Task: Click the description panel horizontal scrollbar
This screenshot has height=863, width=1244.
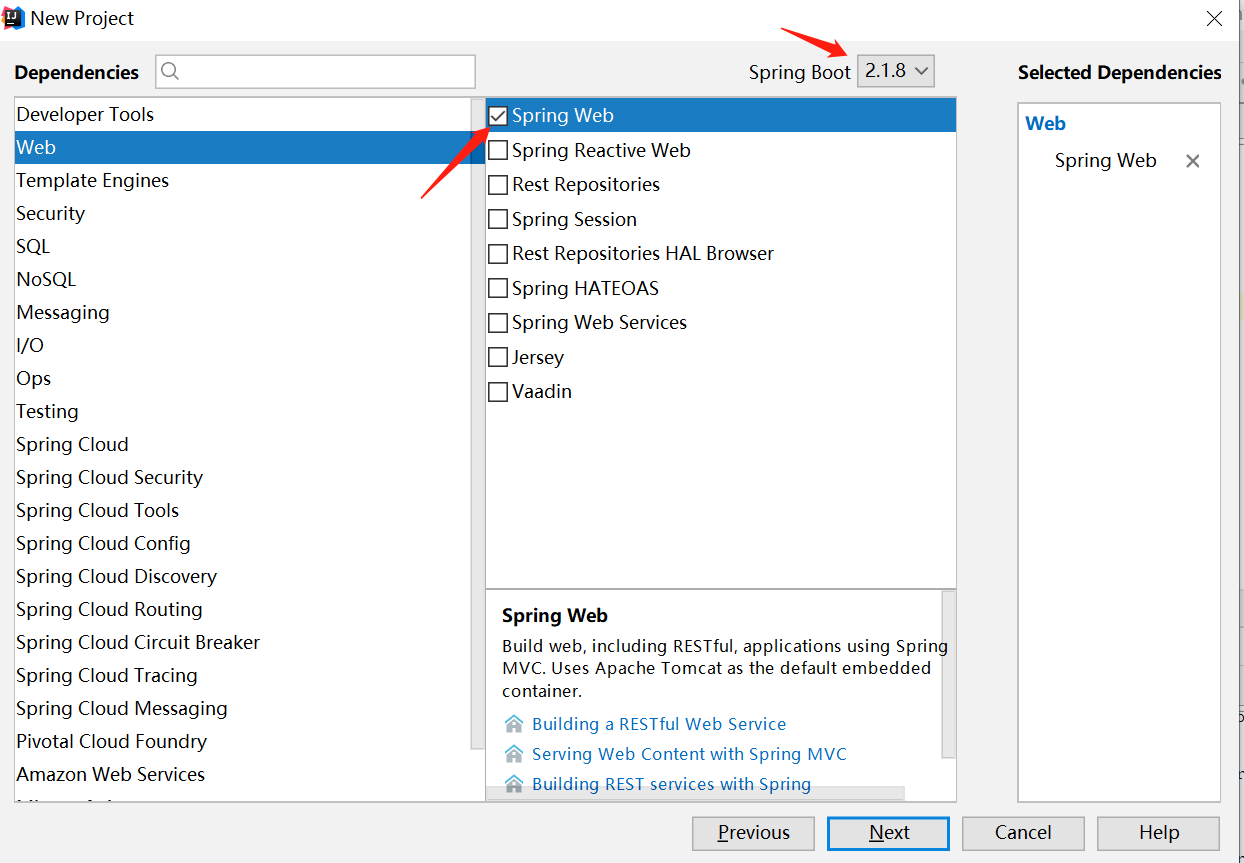Action: (x=695, y=793)
